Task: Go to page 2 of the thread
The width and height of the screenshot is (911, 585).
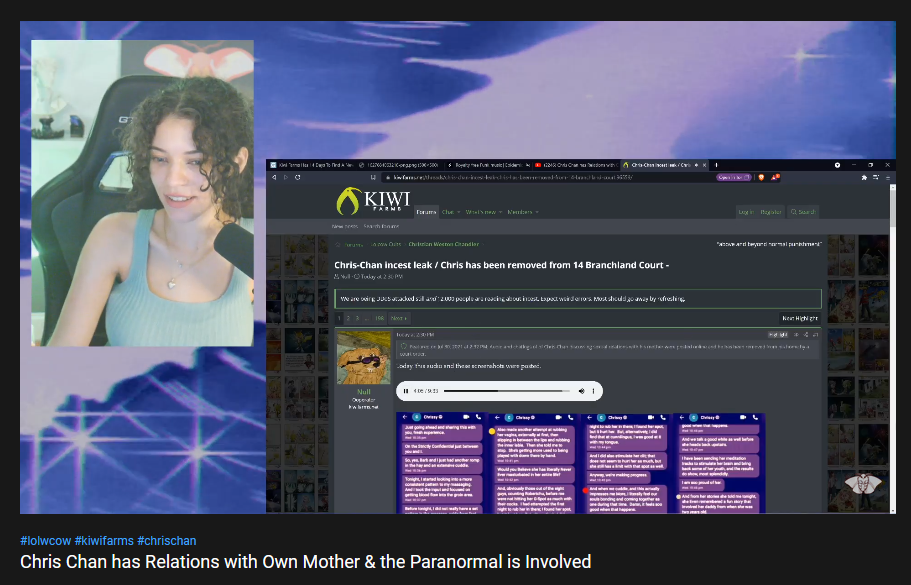Action: (x=348, y=318)
